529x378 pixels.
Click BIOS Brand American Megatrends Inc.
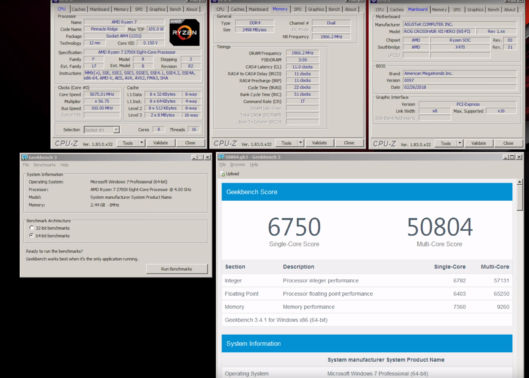point(460,73)
